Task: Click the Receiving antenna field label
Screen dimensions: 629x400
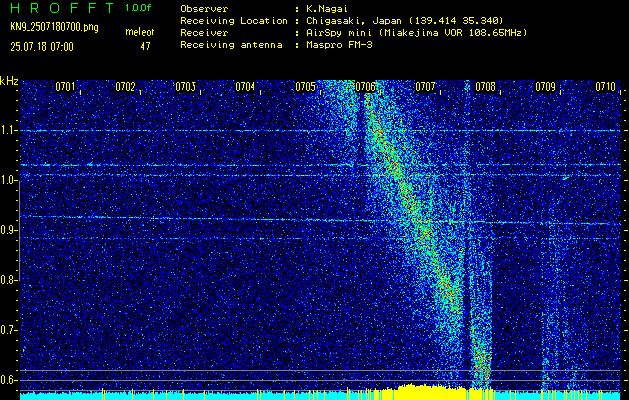Action: tap(231, 45)
